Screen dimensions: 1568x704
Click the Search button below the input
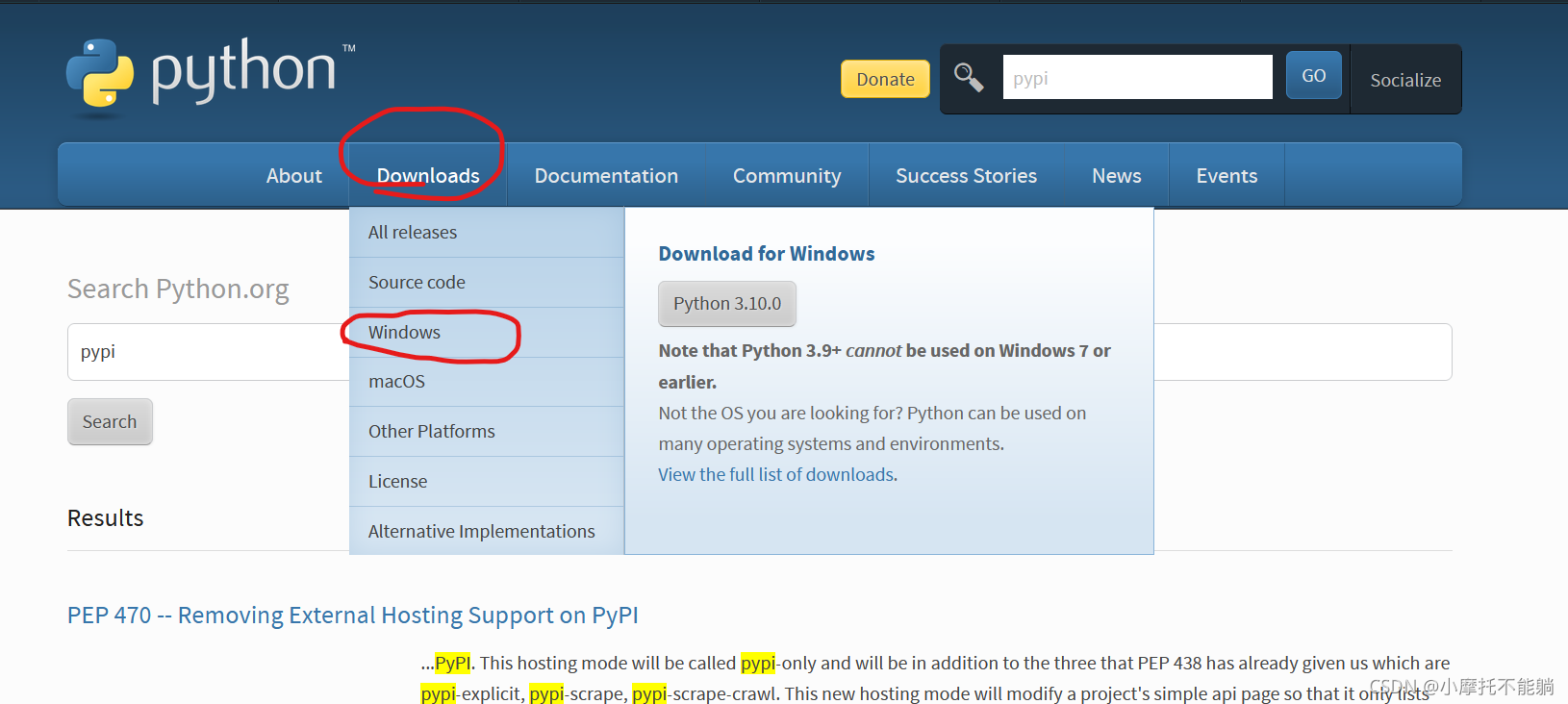point(110,422)
